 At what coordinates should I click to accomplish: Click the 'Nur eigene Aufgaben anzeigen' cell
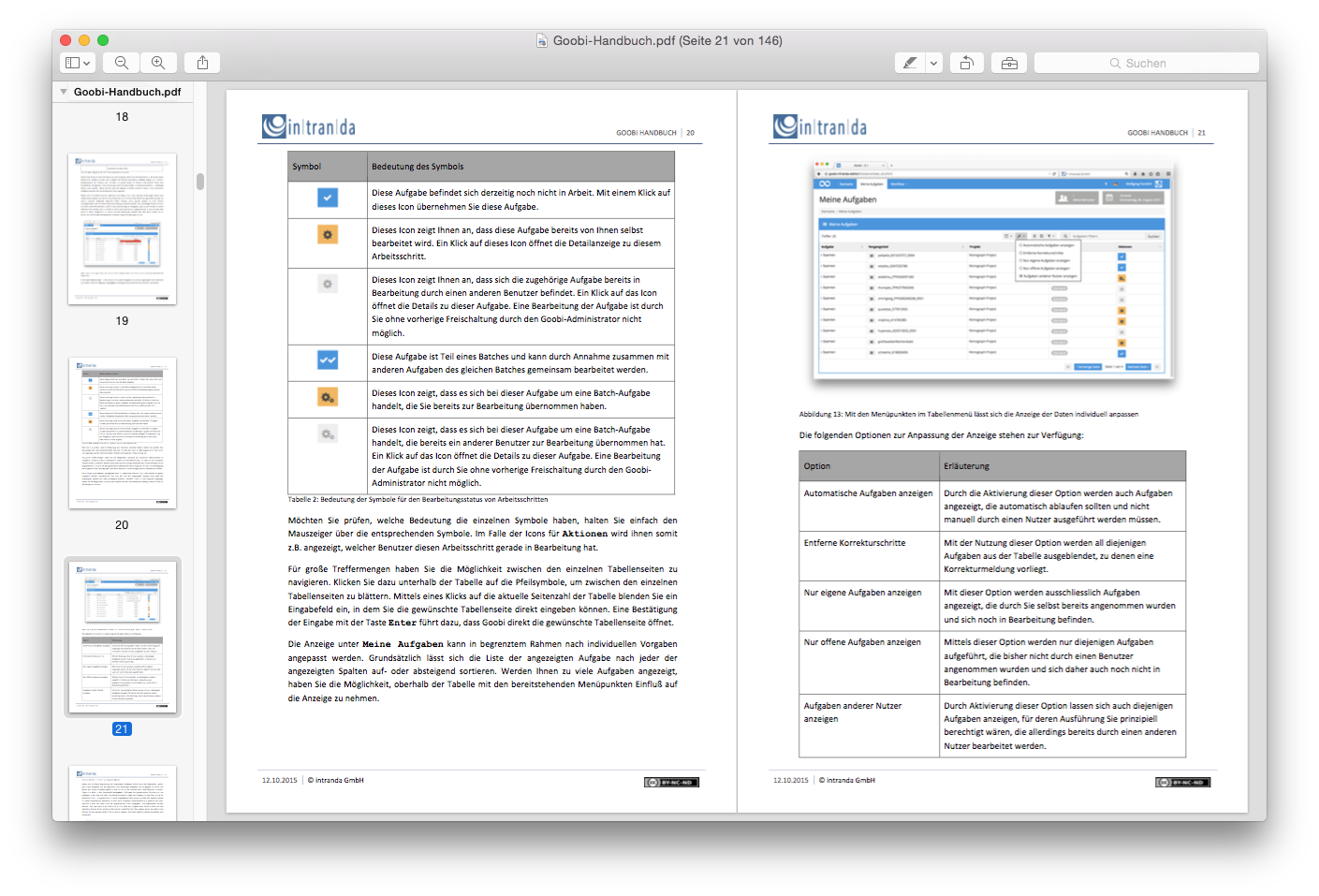point(869,605)
